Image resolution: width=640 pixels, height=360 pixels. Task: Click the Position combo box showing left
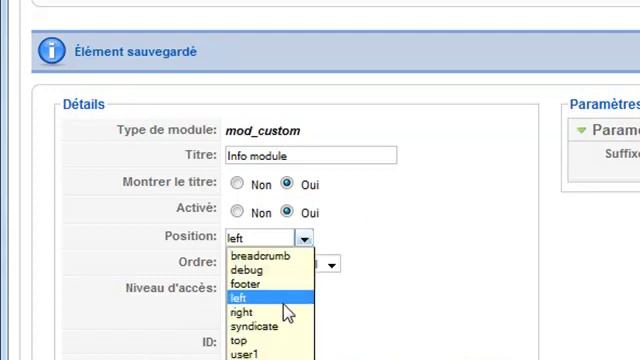[x=269, y=238]
